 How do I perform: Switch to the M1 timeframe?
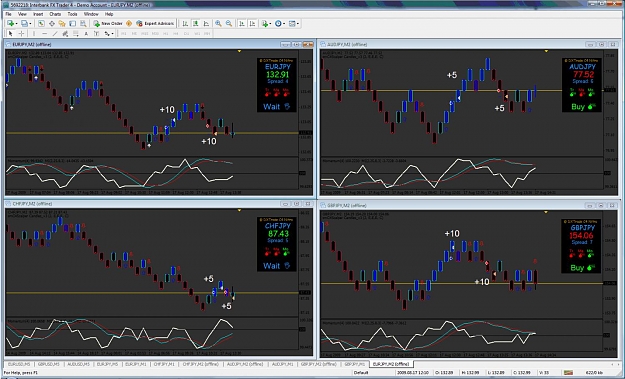tap(124, 33)
